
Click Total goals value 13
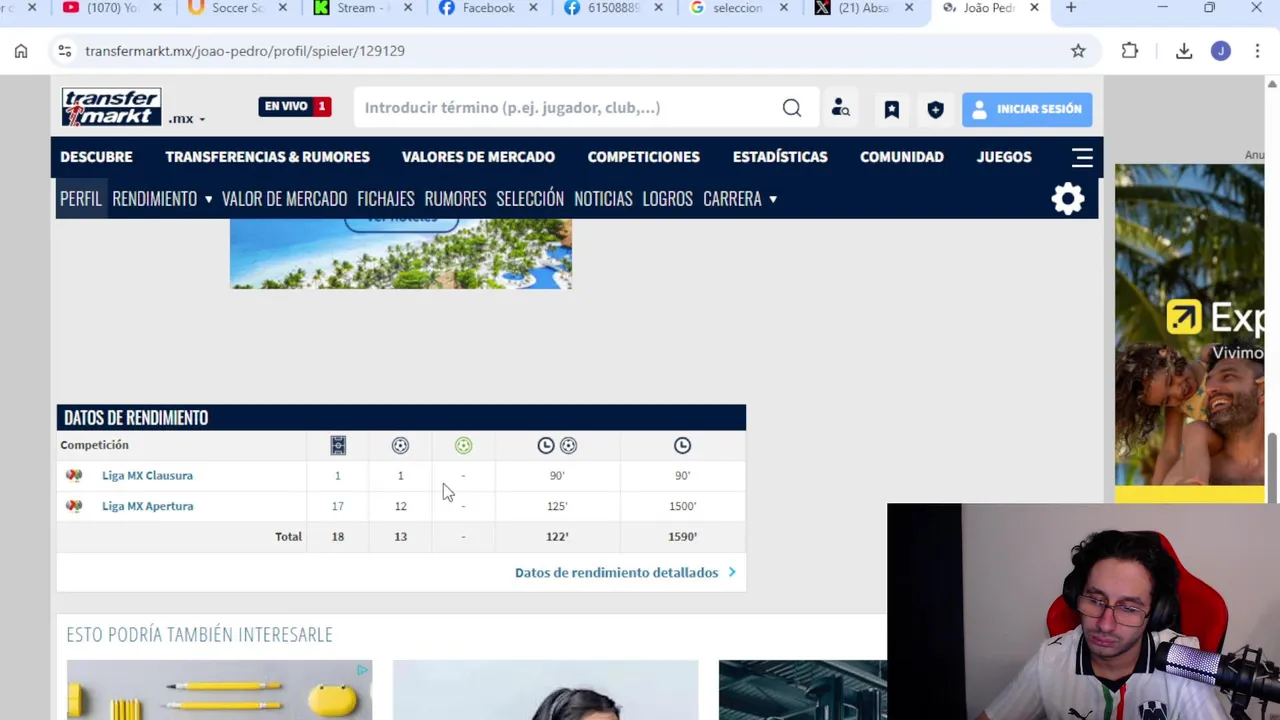[x=400, y=537]
